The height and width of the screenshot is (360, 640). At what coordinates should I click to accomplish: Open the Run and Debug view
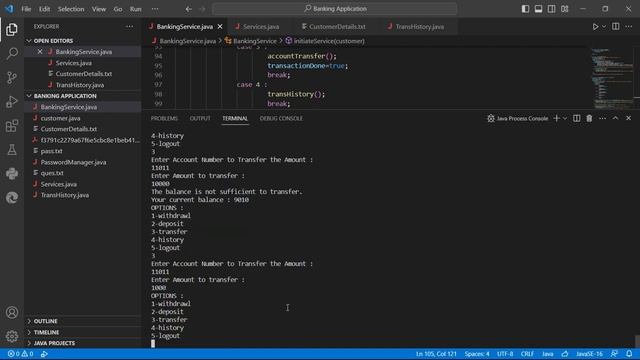pos(12,101)
